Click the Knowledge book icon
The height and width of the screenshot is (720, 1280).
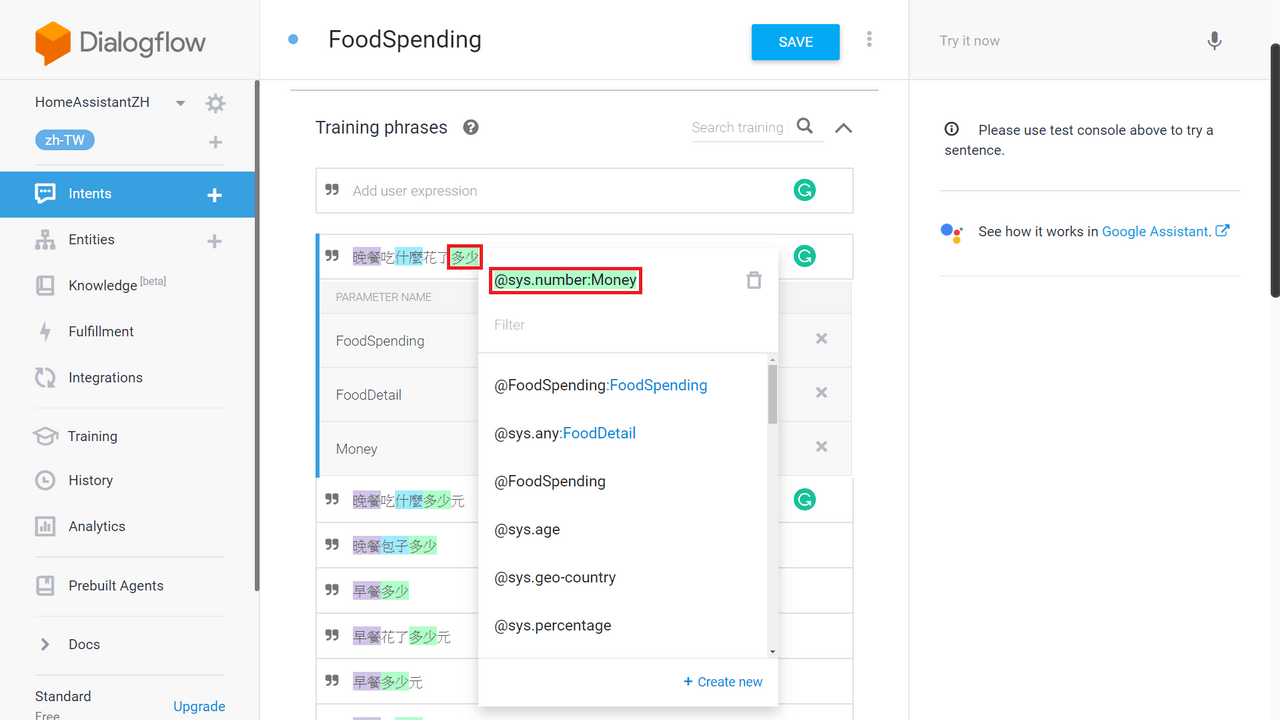45,286
